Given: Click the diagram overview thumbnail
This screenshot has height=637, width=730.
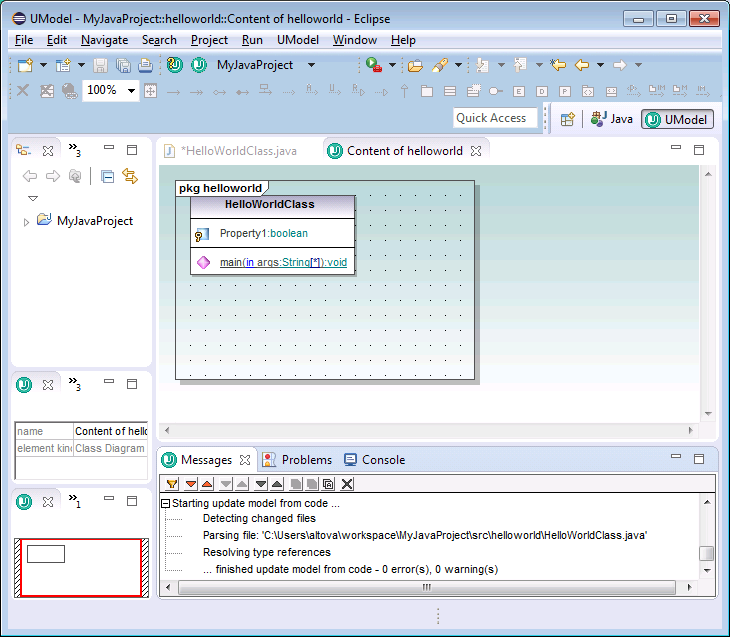Looking at the screenshot, I should click(x=79, y=567).
